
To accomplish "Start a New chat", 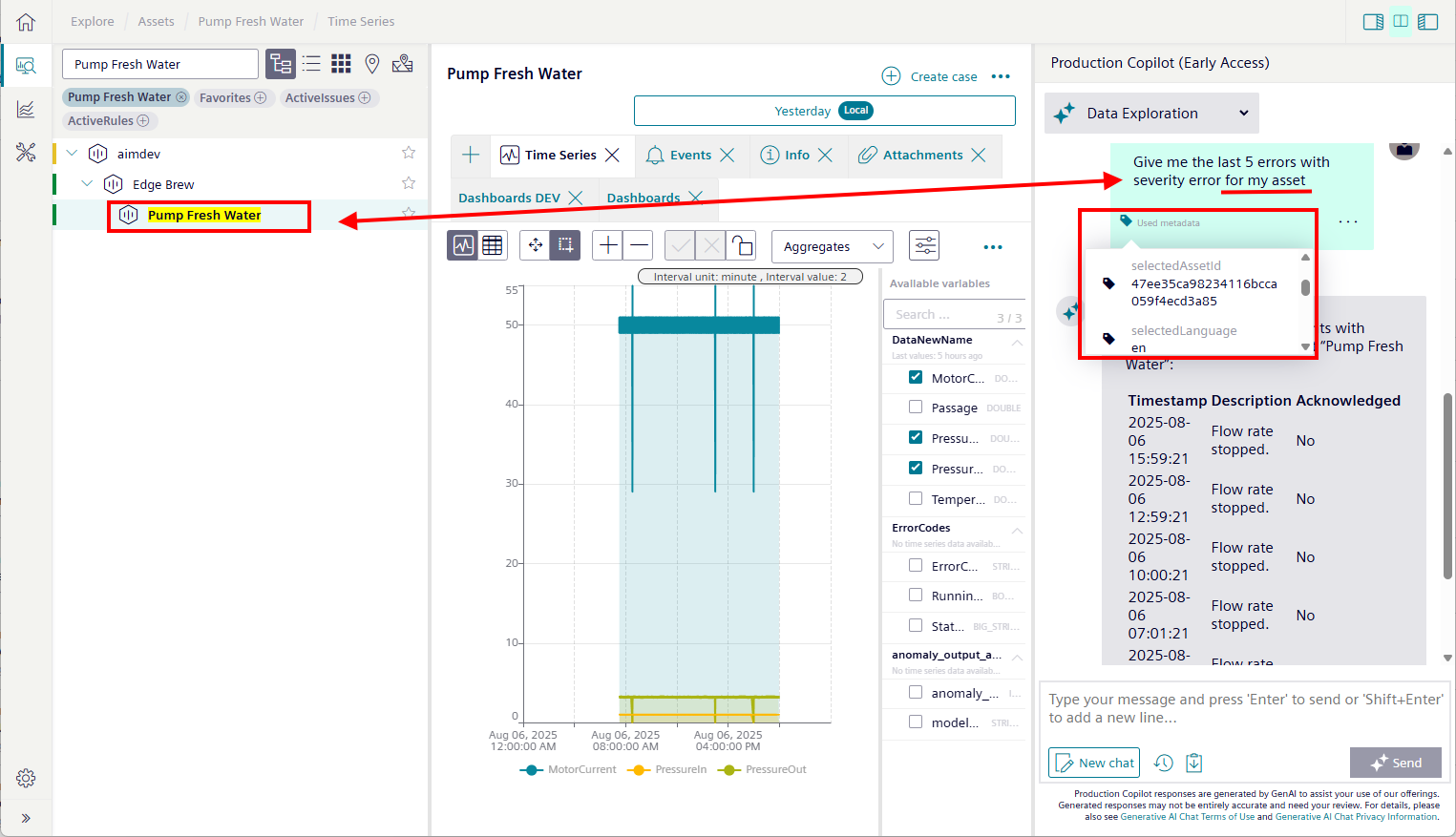I will click(1094, 763).
